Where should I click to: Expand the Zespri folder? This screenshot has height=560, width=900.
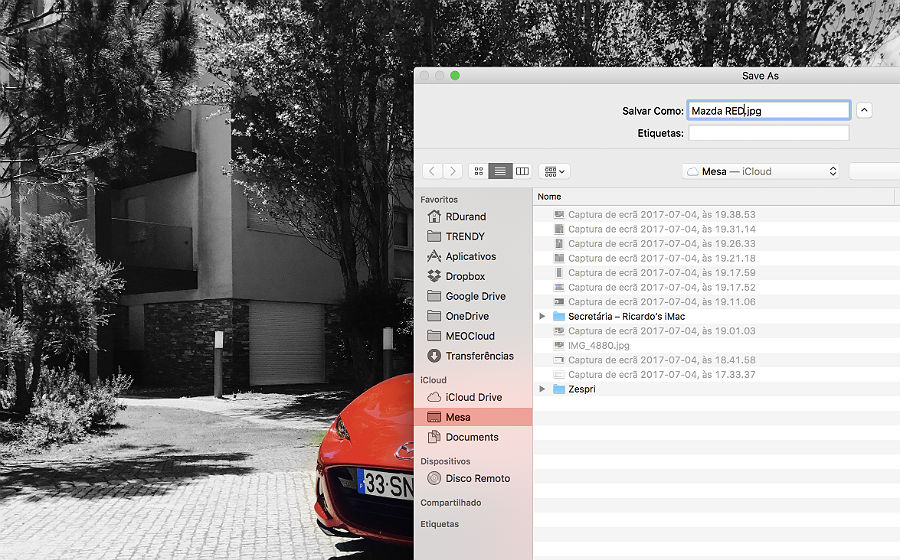[542, 389]
